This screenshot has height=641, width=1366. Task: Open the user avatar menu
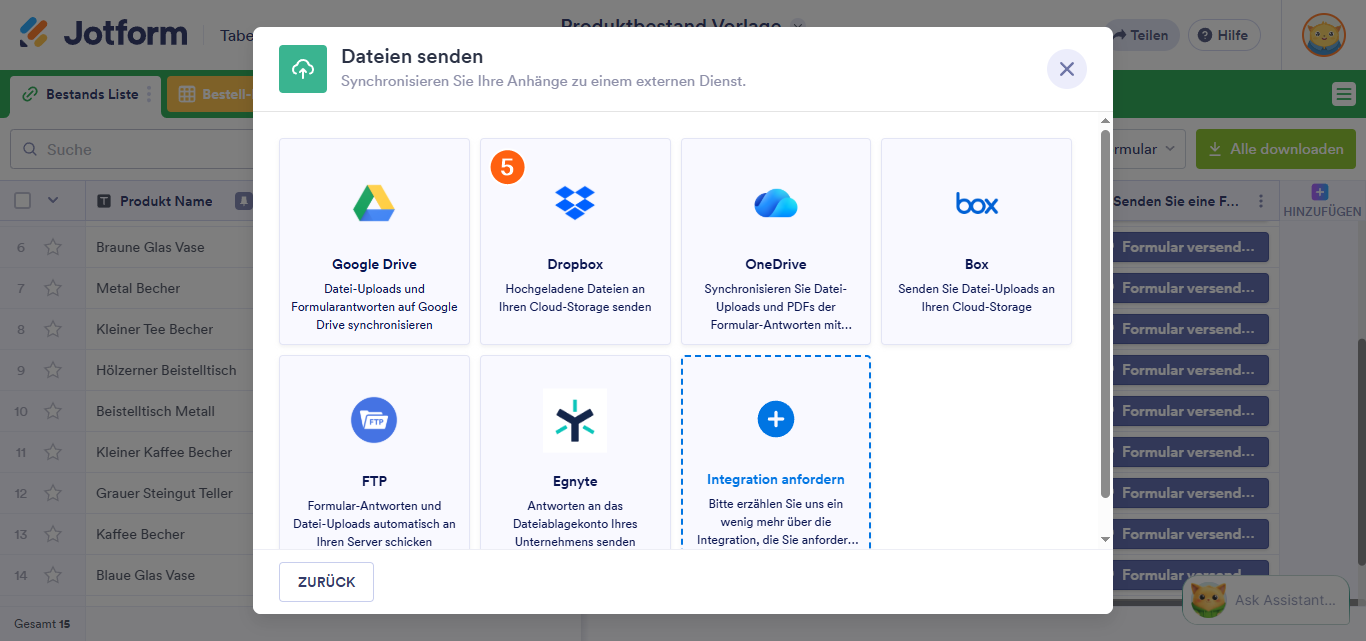click(x=1323, y=35)
